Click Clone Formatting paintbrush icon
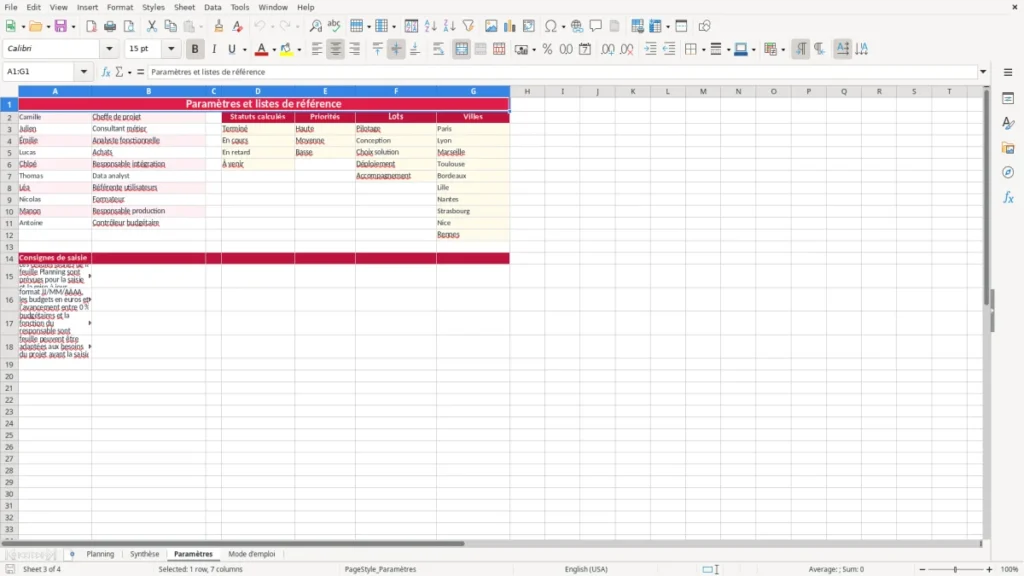The image size is (1024, 576). 219,26
